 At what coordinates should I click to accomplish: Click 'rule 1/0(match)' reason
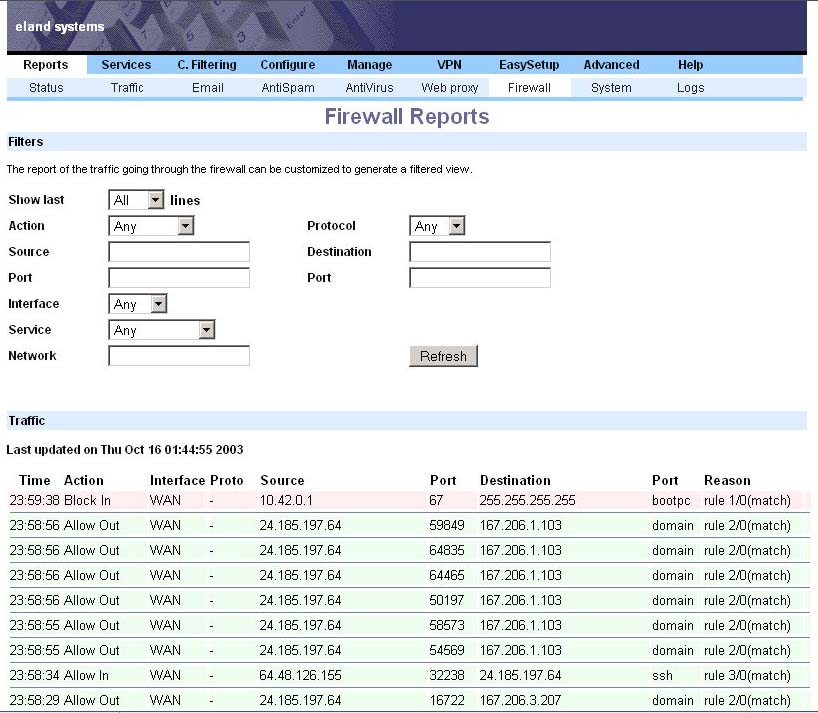(747, 501)
